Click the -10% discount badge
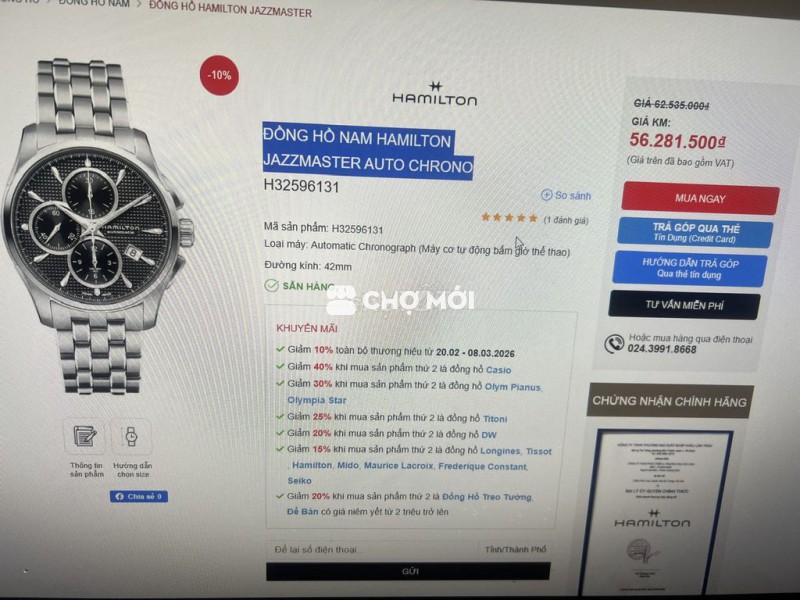 [x=219, y=75]
